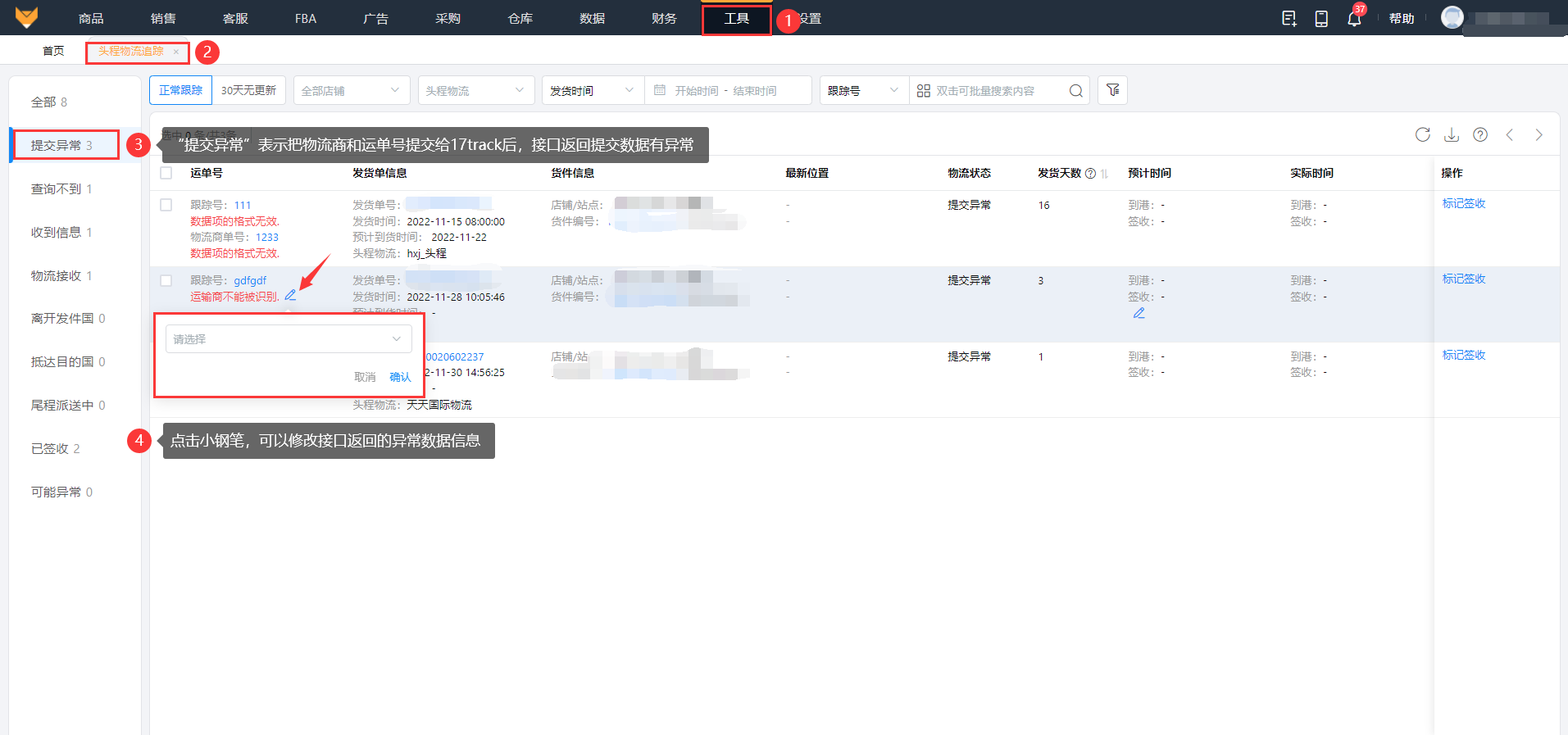The width and height of the screenshot is (1568, 735).
Task: Switch to the 30天无更新 toggle
Action: pos(248,90)
